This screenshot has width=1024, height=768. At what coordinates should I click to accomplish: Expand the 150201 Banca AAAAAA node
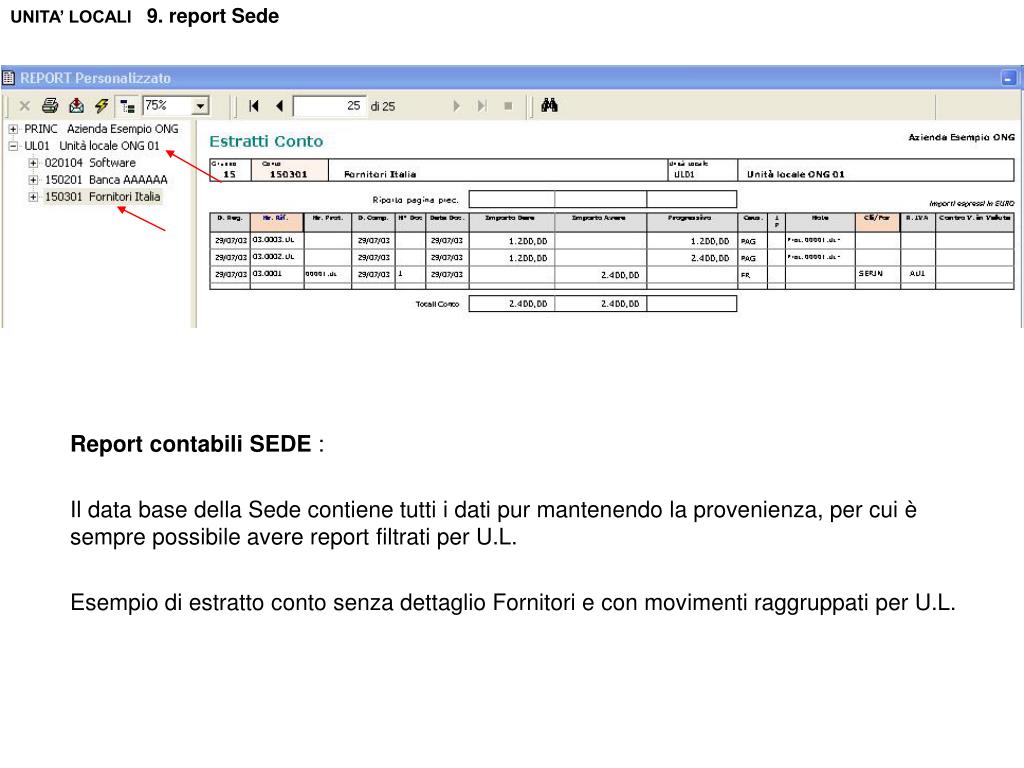tap(33, 180)
